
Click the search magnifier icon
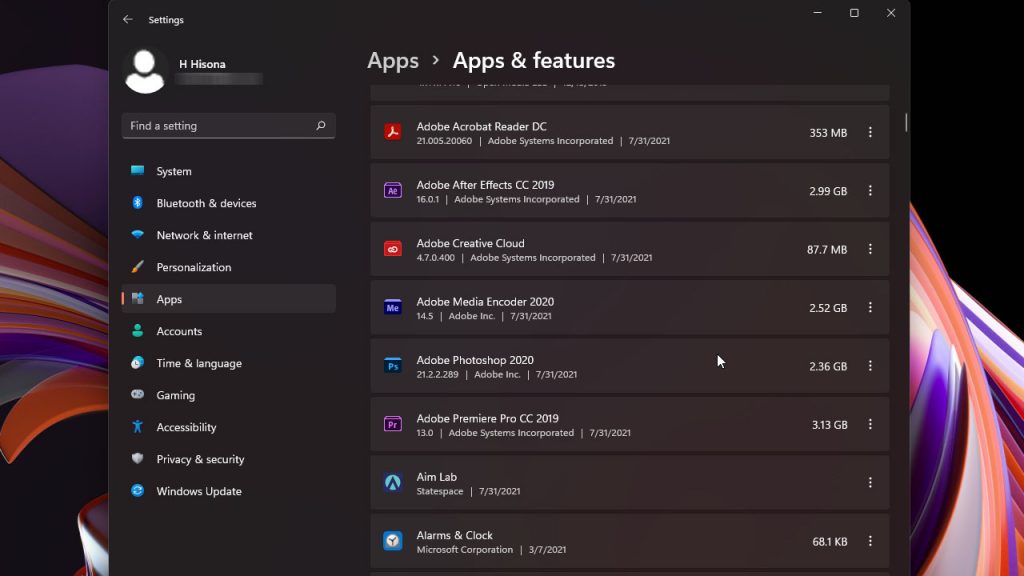click(x=321, y=125)
